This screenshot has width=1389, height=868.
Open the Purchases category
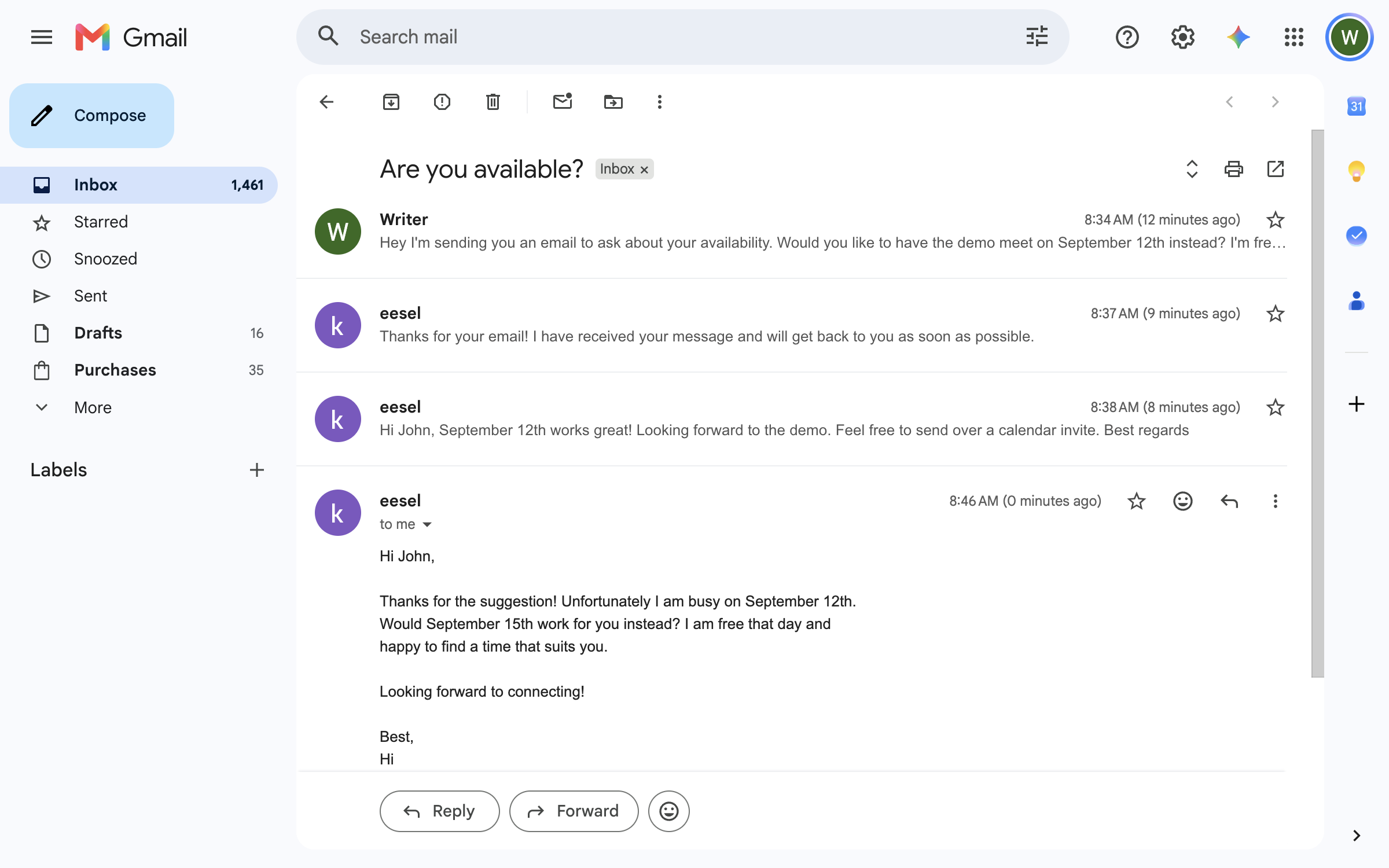tap(139, 370)
